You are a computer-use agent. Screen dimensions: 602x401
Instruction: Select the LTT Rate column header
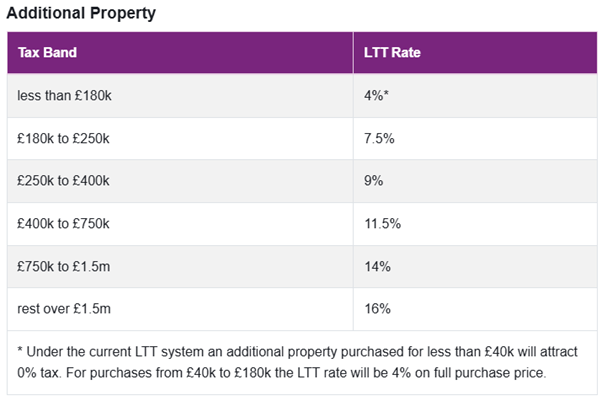coord(393,52)
